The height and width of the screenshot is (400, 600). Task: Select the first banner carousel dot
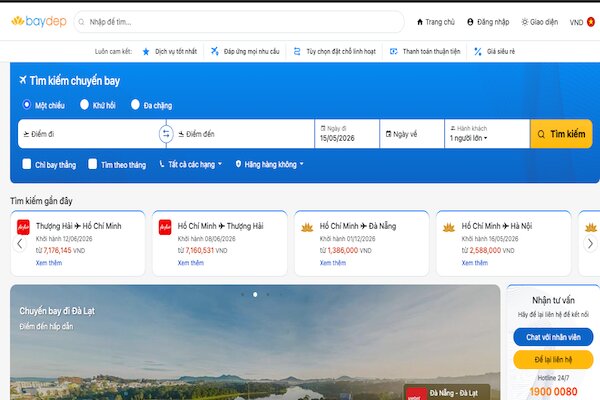[x=242, y=294]
